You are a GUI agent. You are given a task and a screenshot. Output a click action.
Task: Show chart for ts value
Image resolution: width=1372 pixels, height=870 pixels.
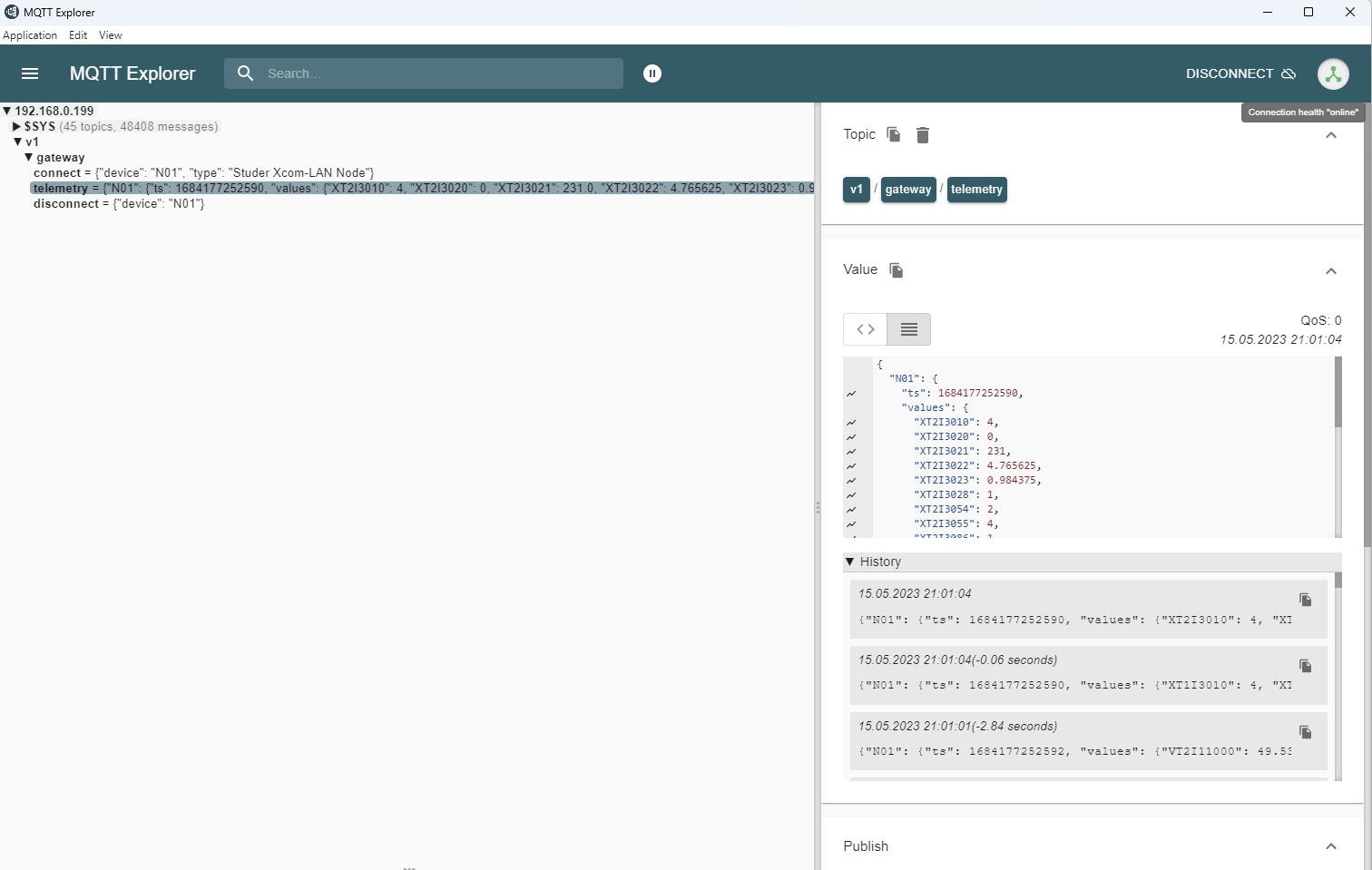point(851,394)
